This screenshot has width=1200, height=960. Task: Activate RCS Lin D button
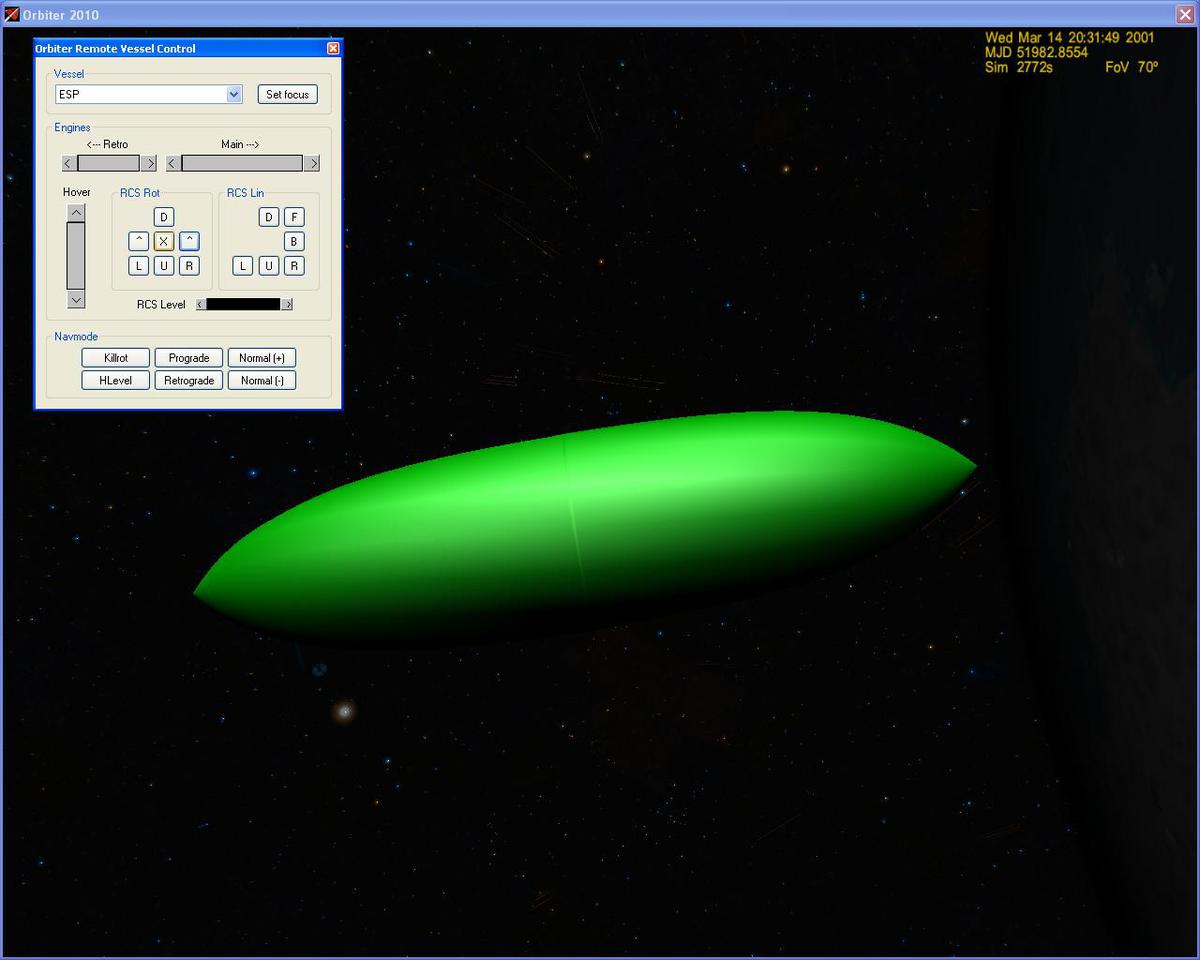tap(268, 217)
